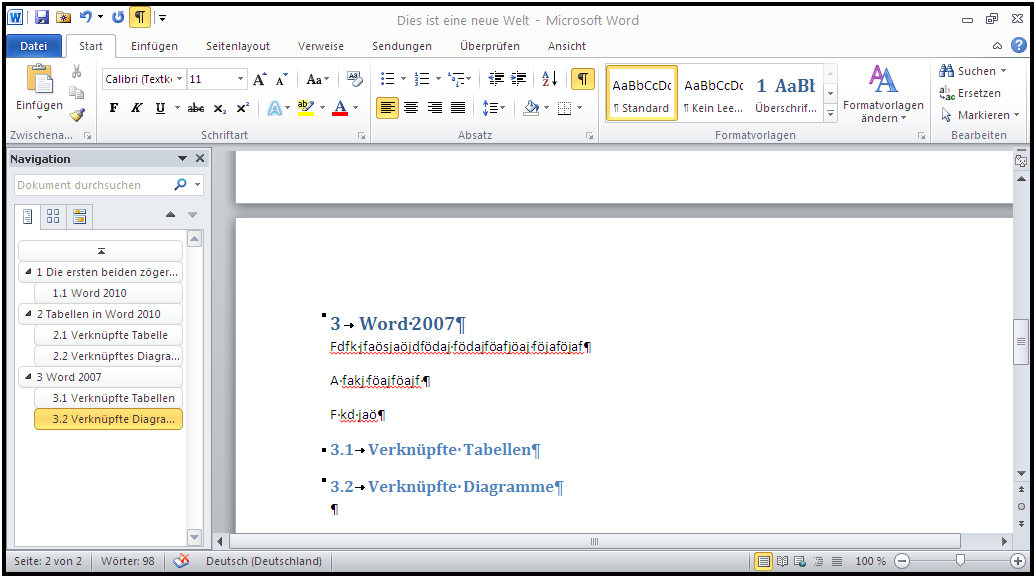The image size is (1036, 578).
Task: Open Suchen dropdown arrow
Action: point(1004,71)
